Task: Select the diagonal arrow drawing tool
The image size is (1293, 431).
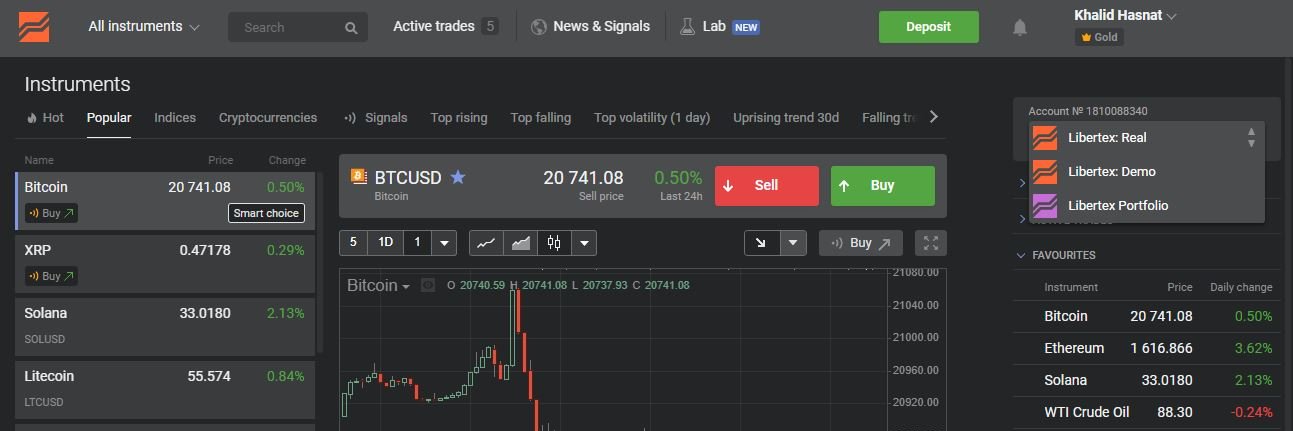Action: [762, 243]
